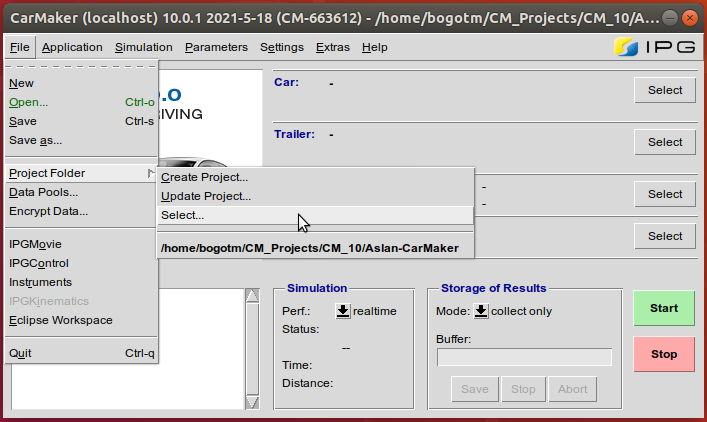Open the Settings menu
Viewport: 707px width, 422px height.
click(282, 47)
